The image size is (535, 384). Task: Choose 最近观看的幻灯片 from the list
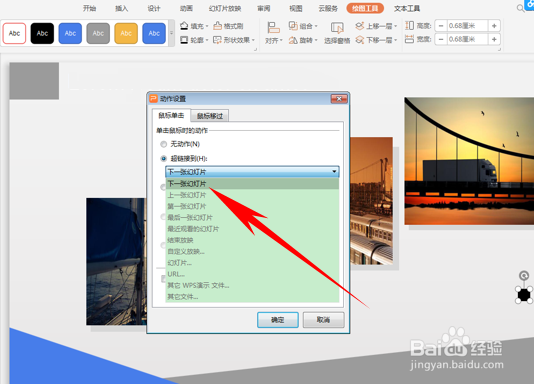click(252, 229)
